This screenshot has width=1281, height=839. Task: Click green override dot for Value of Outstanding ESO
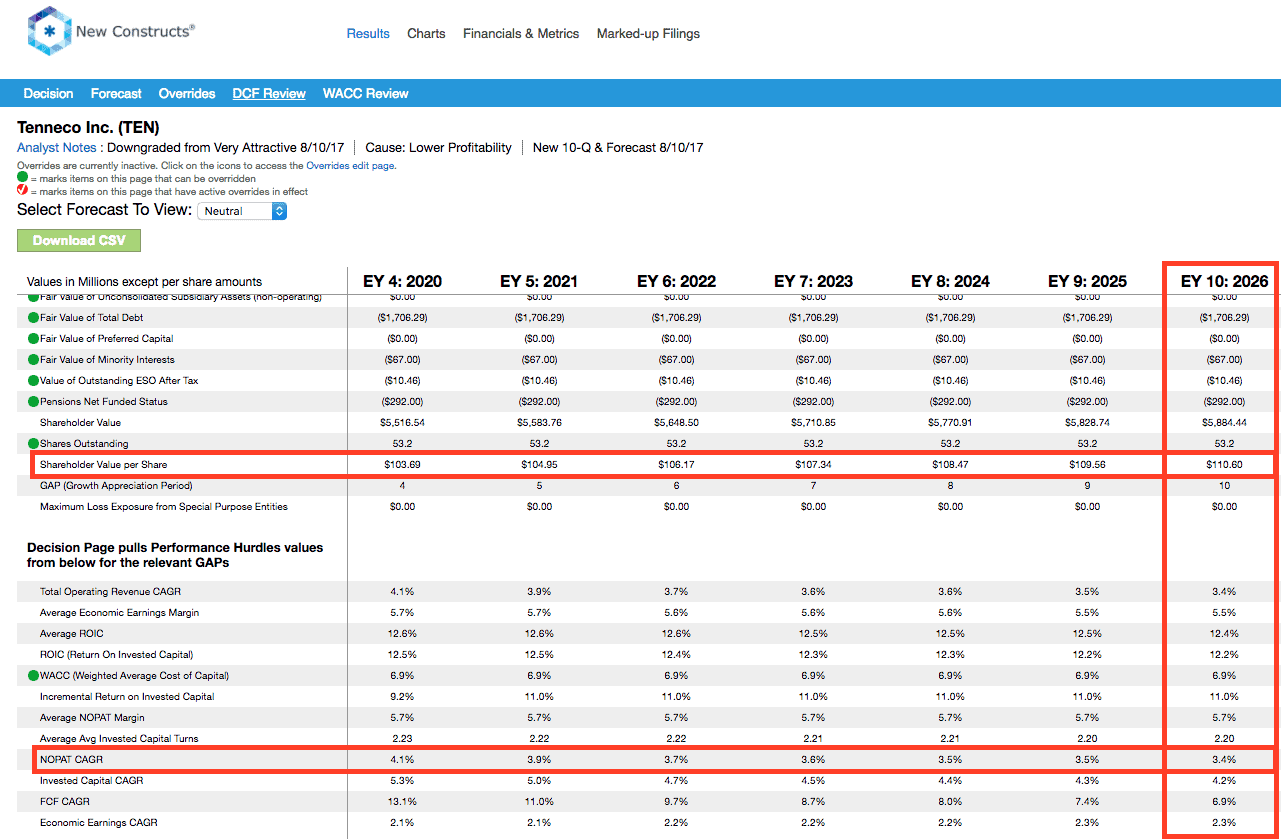(33, 381)
